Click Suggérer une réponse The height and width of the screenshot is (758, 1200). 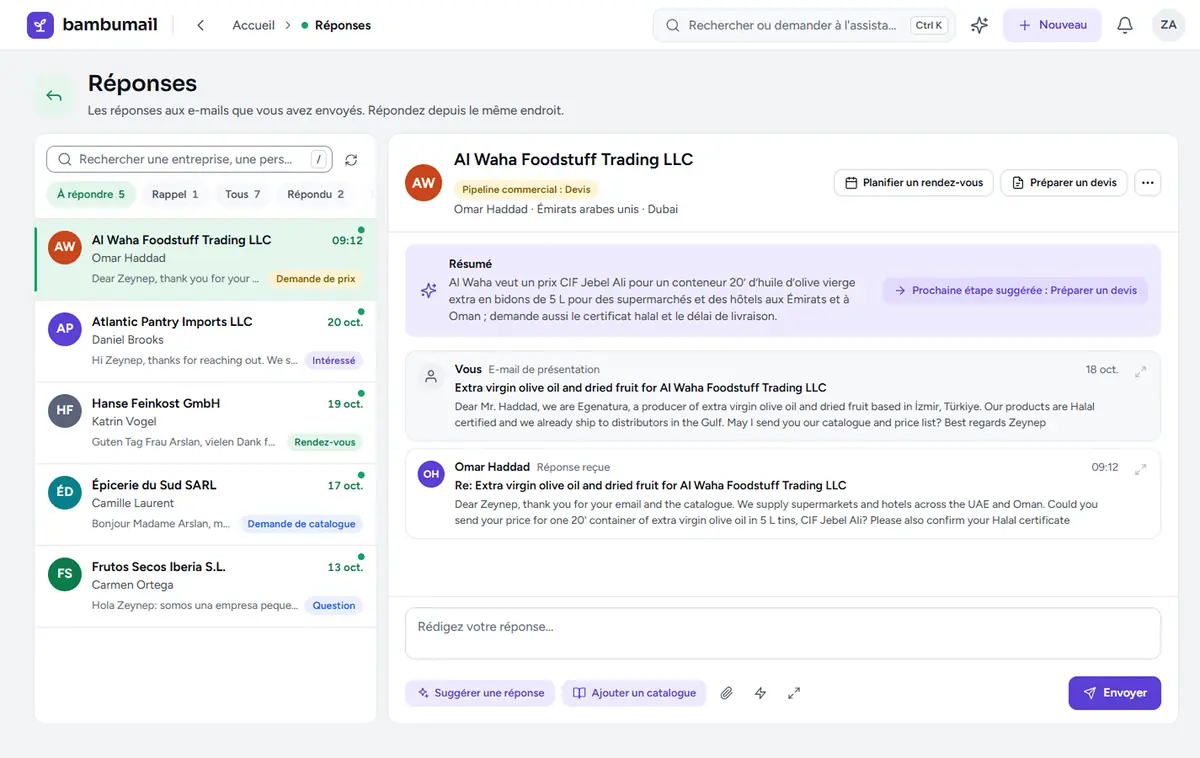coord(480,693)
